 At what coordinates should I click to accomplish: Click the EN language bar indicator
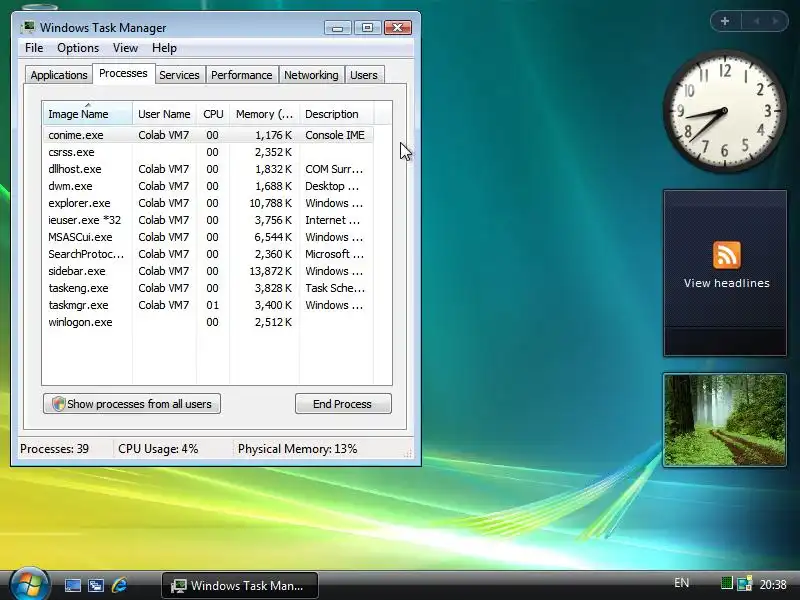tap(681, 583)
